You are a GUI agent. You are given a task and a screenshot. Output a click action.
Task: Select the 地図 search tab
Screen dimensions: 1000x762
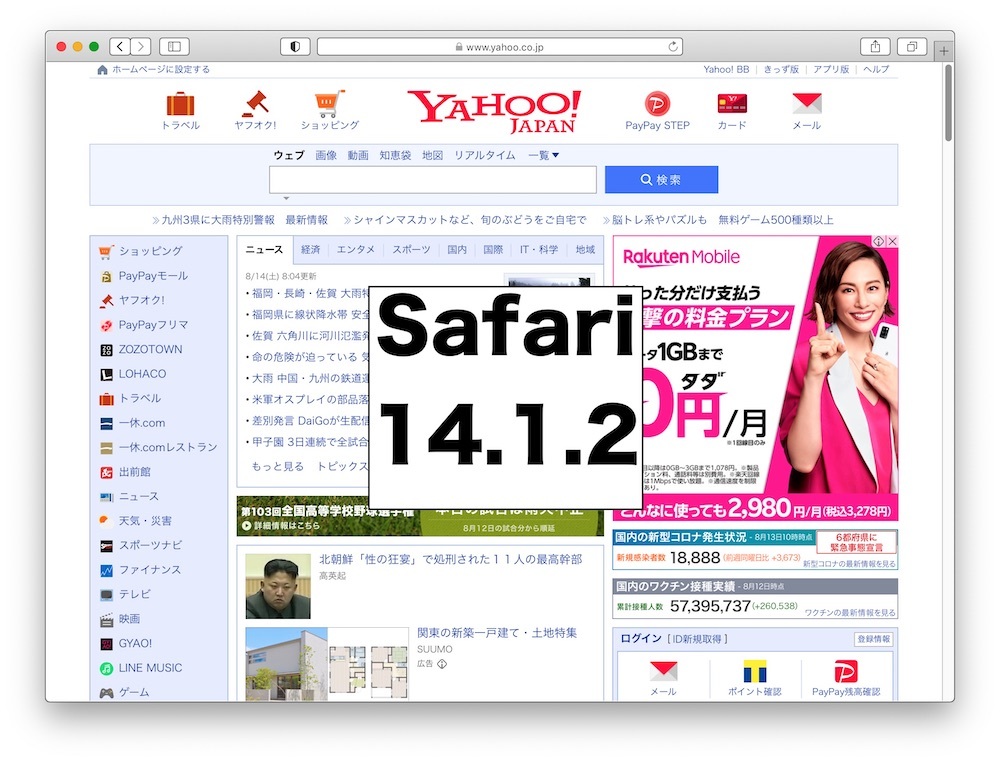pyautogui.click(x=432, y=155)
